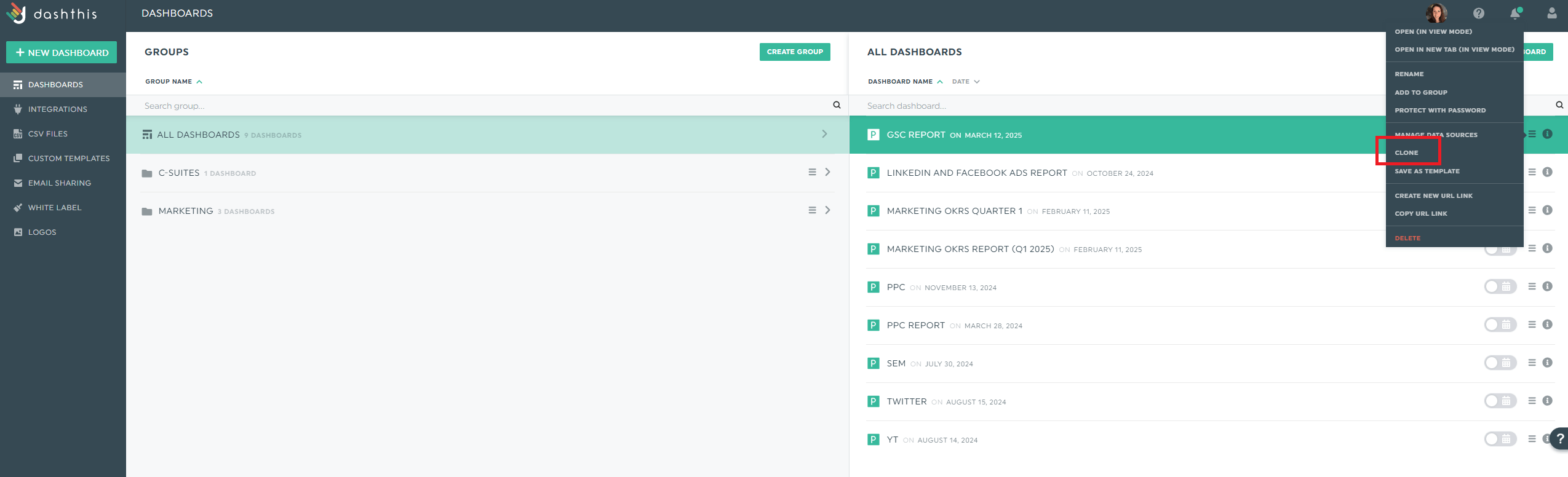This screenshot has width=1568, height=477.
Task: Open options menu for Marketing group
Action: [x=812, y=210]
